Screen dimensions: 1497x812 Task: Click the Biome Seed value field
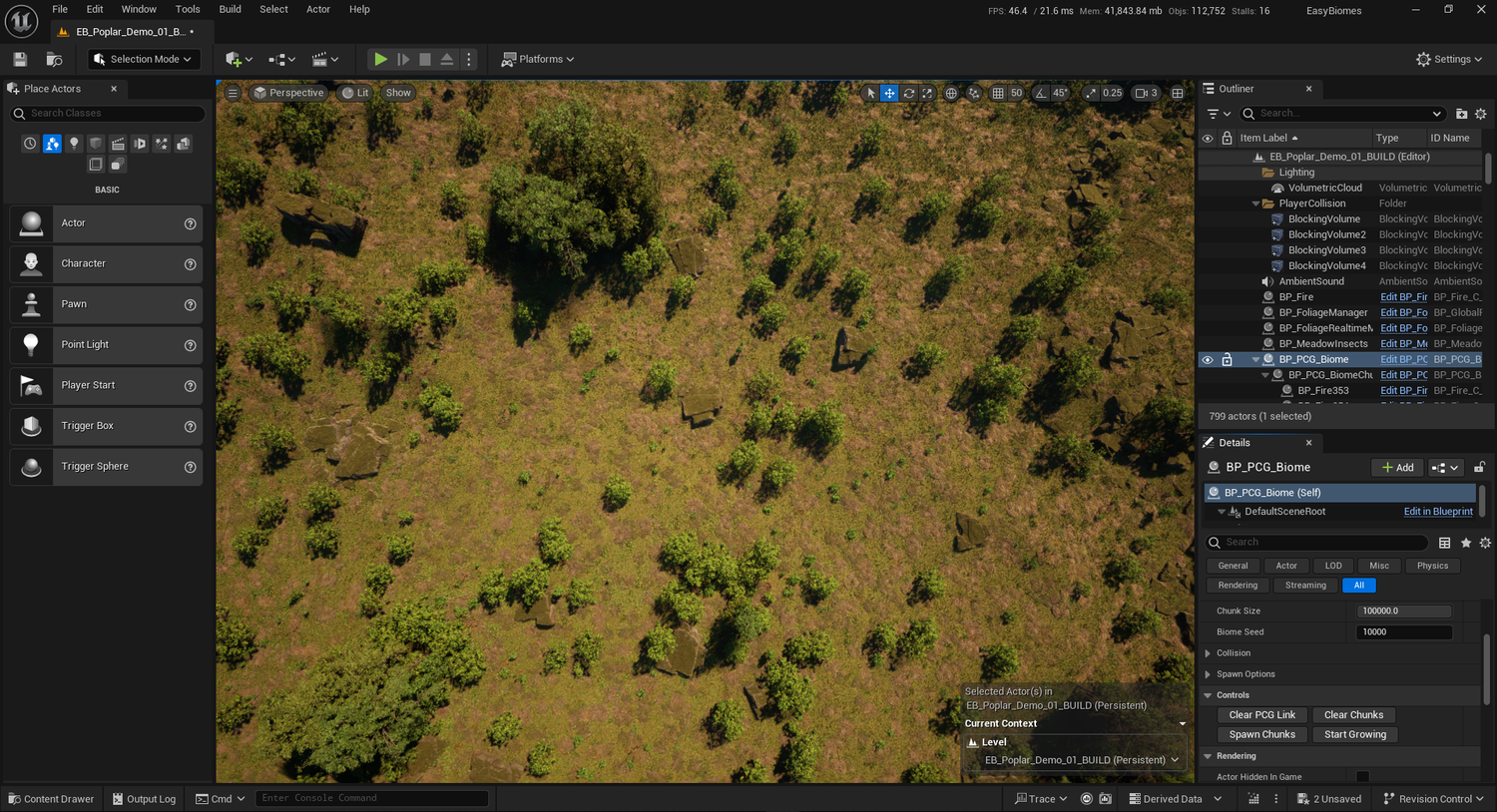click(1403, 631)
